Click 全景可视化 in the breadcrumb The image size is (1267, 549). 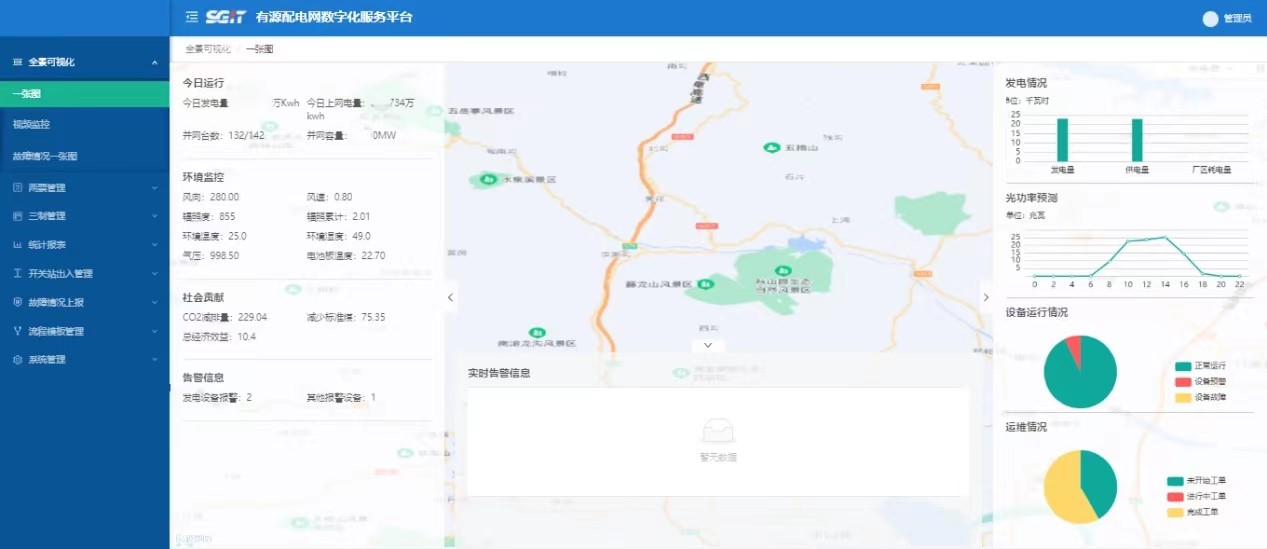tap(207, 48)
